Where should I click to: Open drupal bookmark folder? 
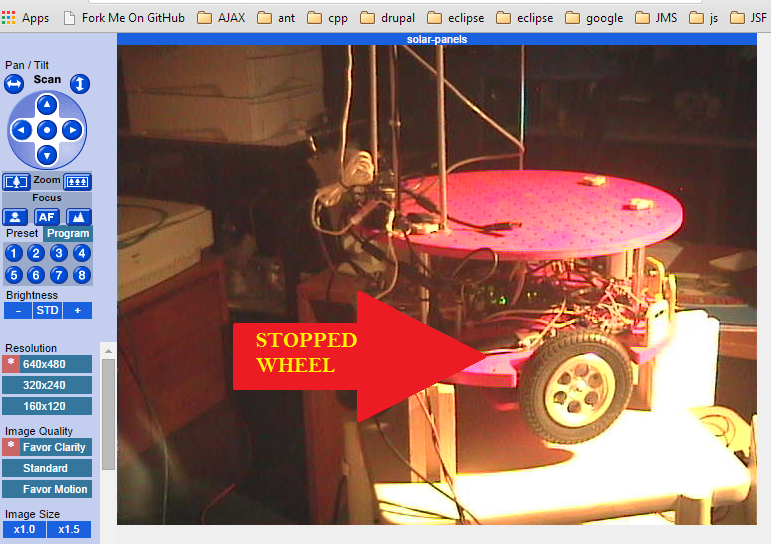[387, 18]
